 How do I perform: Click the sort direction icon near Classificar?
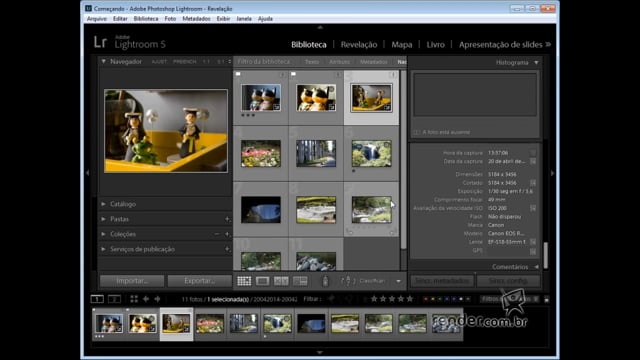tap(348, 281)
